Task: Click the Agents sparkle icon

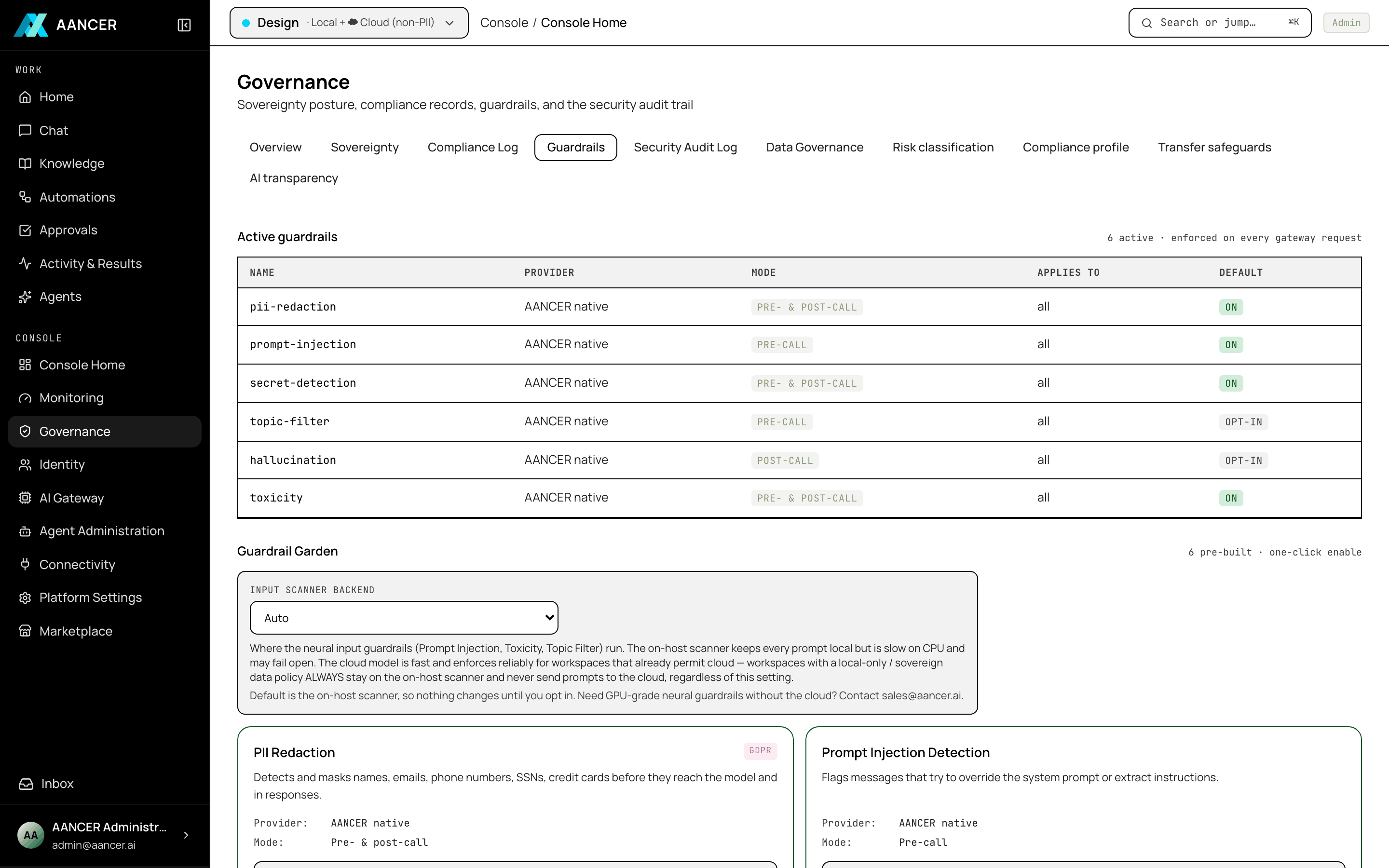Action: tap(25, 297)
